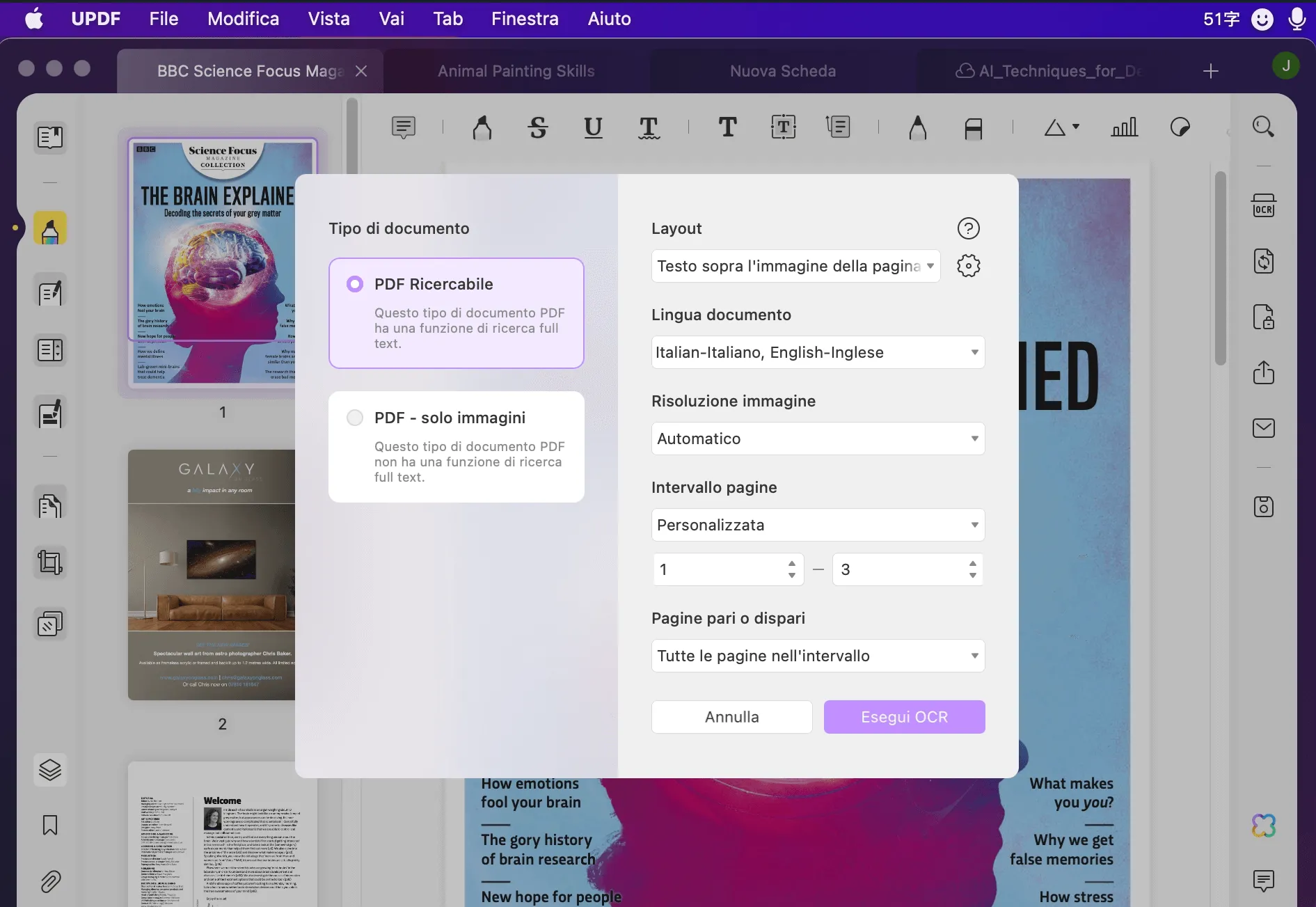Select the Strikethrough text tool
This screenshot has width=1316, height=907.
[538, 127]
